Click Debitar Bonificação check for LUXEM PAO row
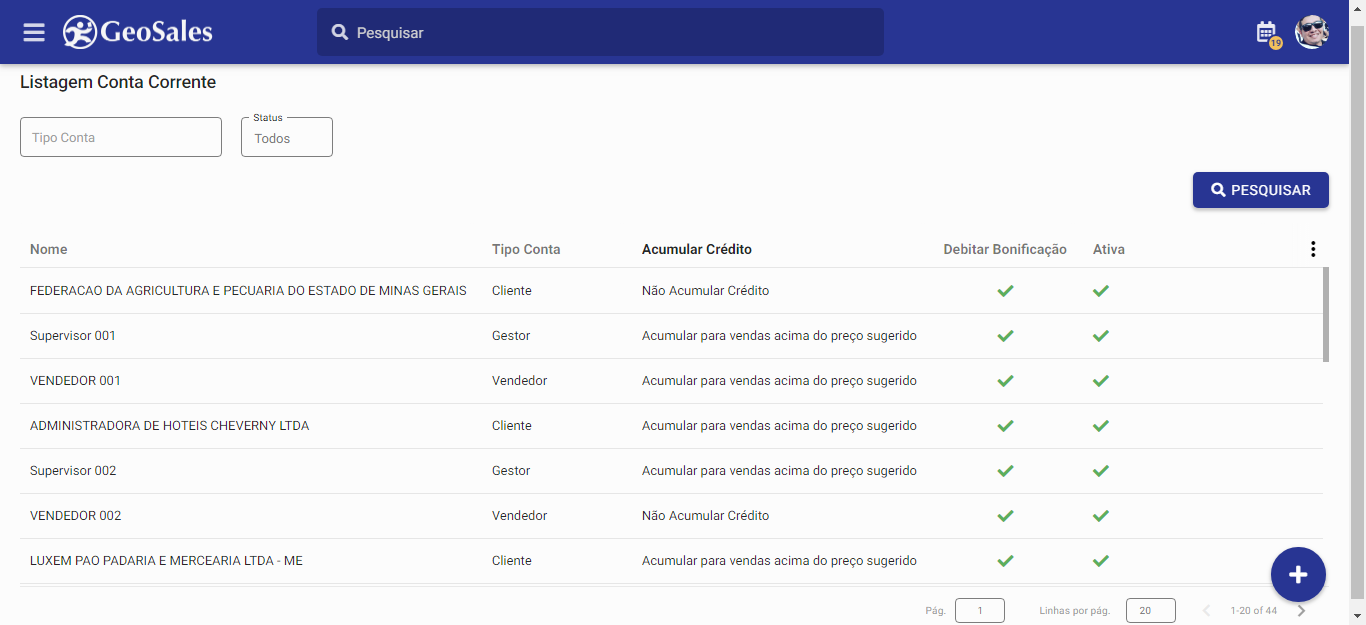The width and height of the screenshot is (1366, 625). 1006,561
